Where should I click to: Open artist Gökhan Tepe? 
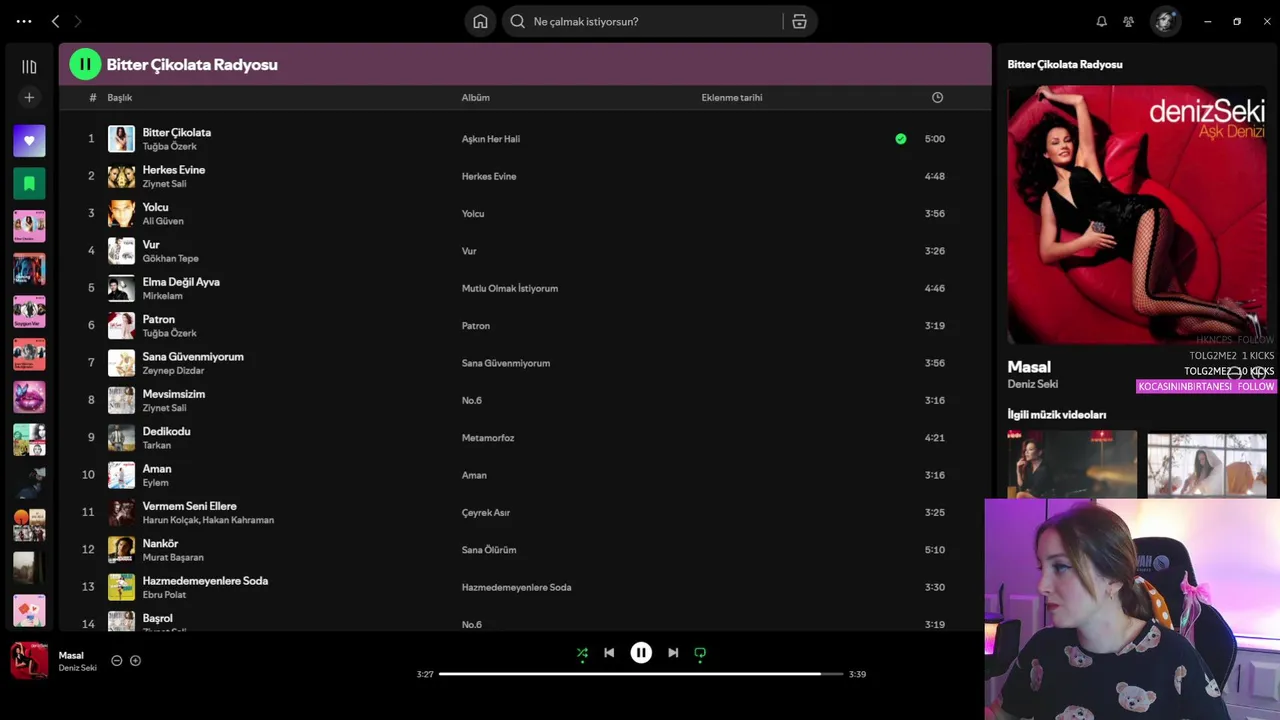coord(170,259)
